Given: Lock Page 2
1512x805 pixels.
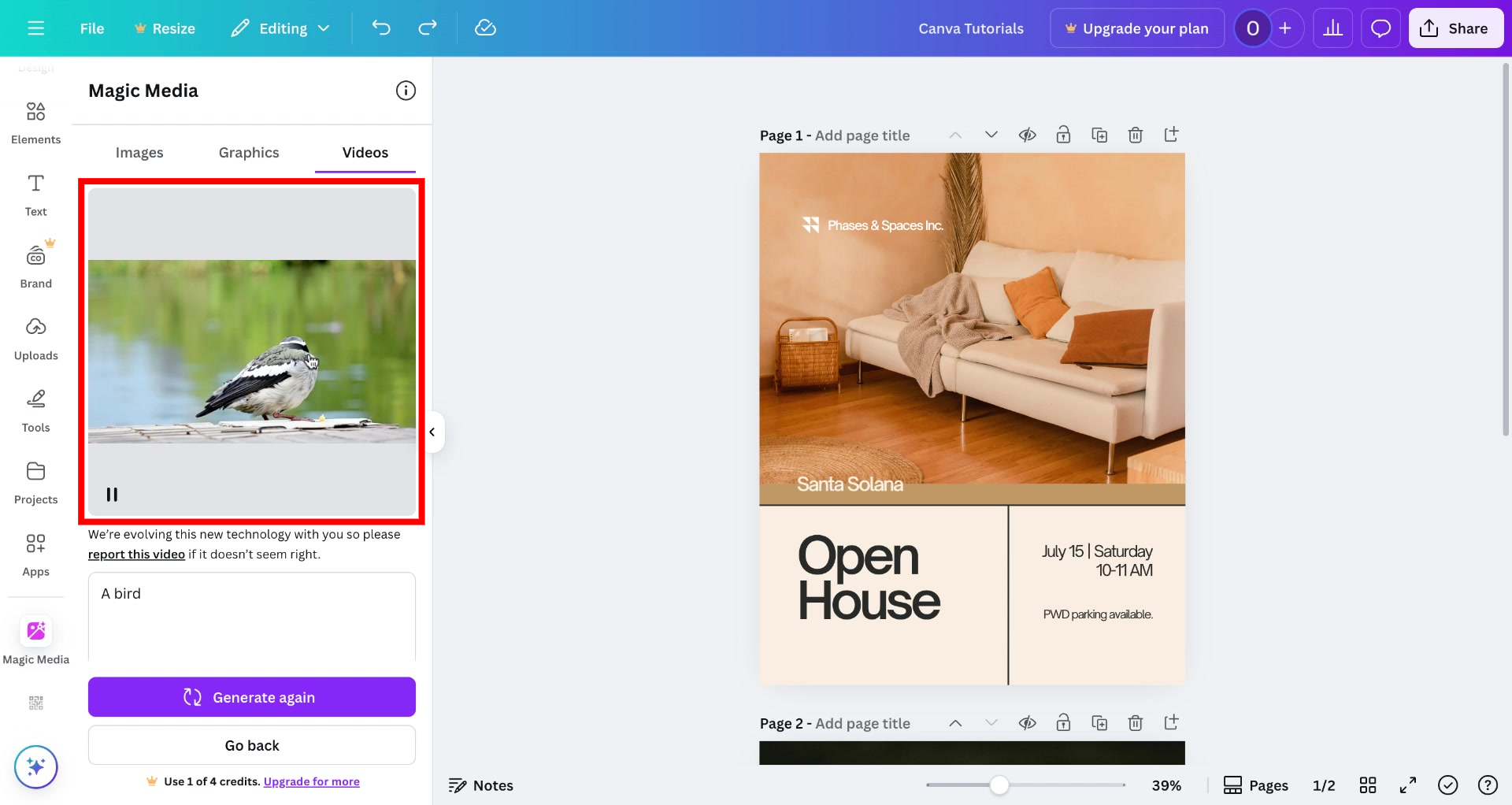Looking at the screenshot, I should (x=1063, y=722).
